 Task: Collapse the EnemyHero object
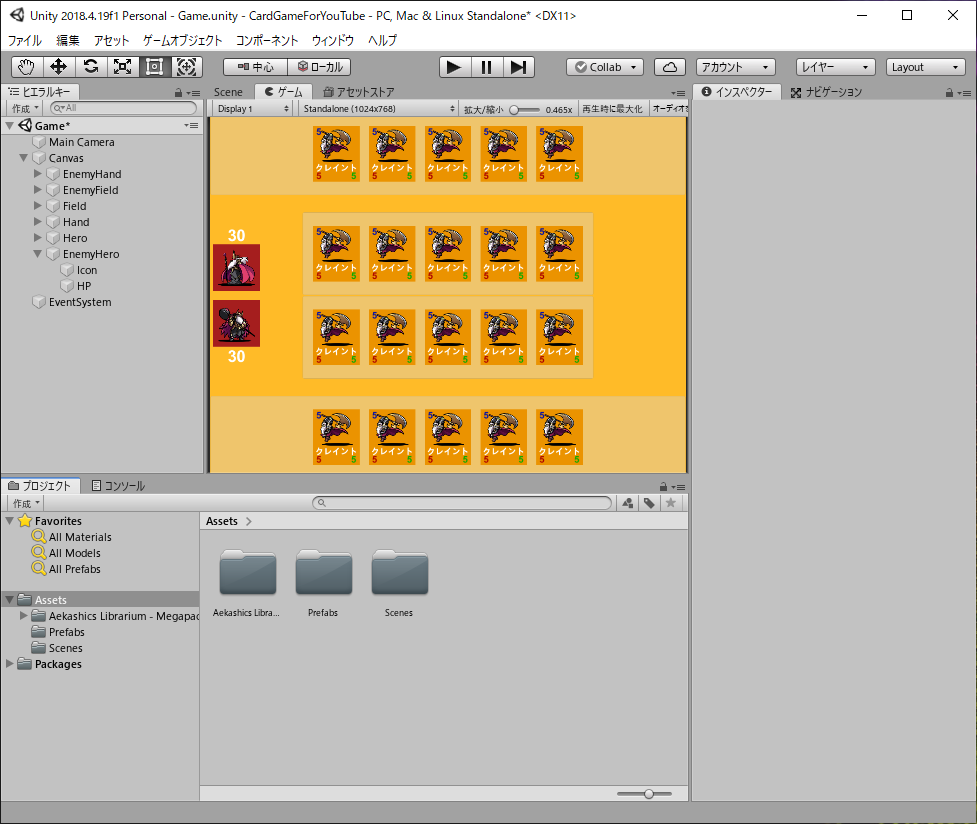click(x=37, y=254)
